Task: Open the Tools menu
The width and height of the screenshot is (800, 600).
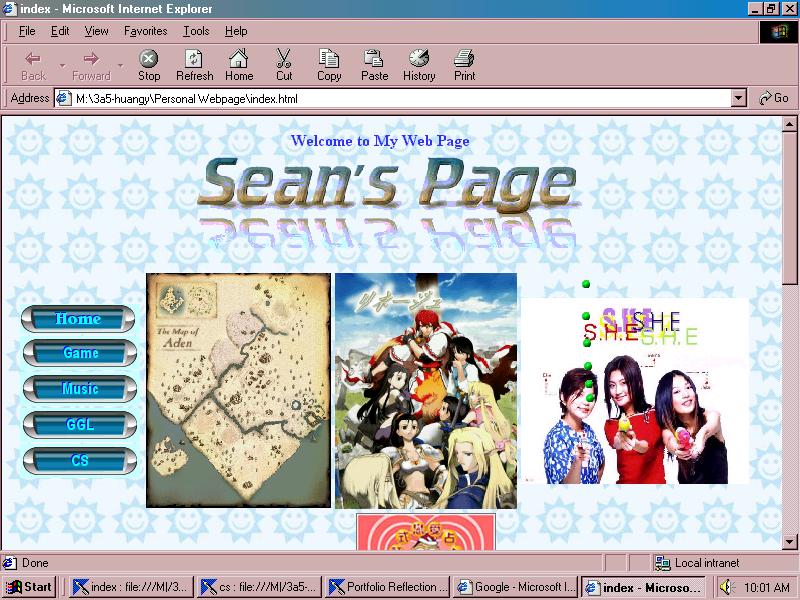Action: [x=196, y=31]
